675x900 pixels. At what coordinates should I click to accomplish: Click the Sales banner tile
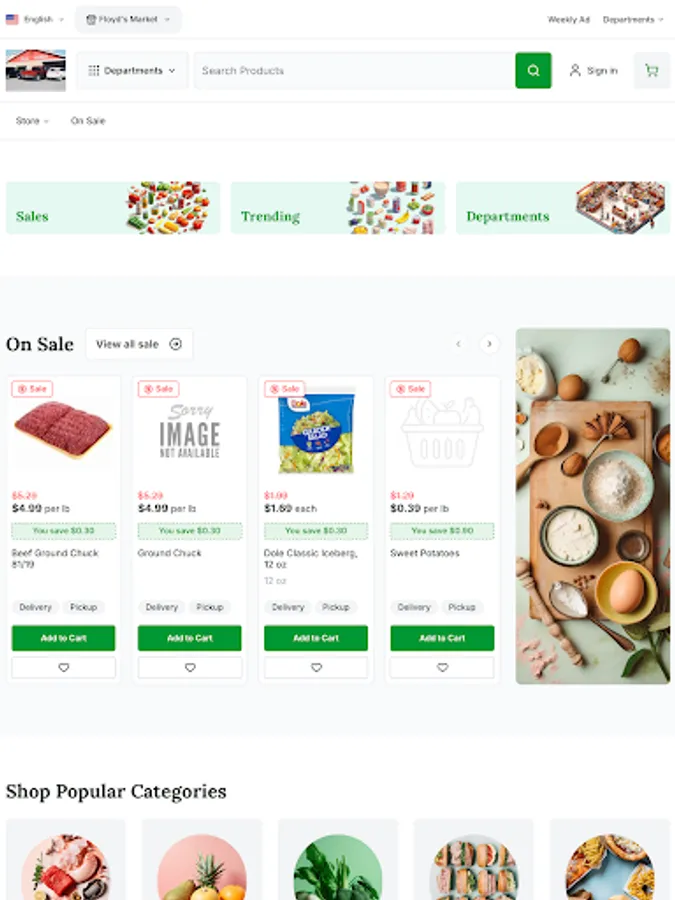(x=113, y=208)
